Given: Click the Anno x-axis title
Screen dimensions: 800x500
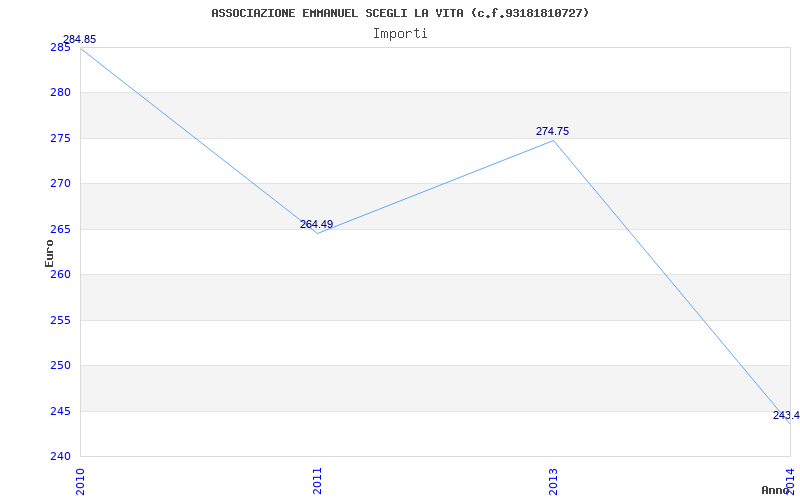Looking at the screenshot, I should (776, 490).
